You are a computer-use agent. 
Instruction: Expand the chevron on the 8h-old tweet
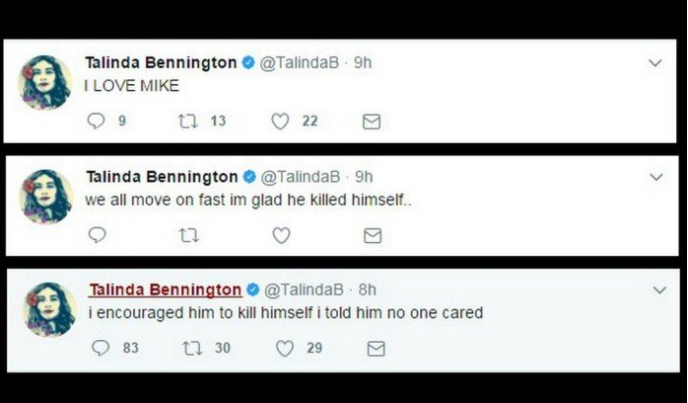659,290
